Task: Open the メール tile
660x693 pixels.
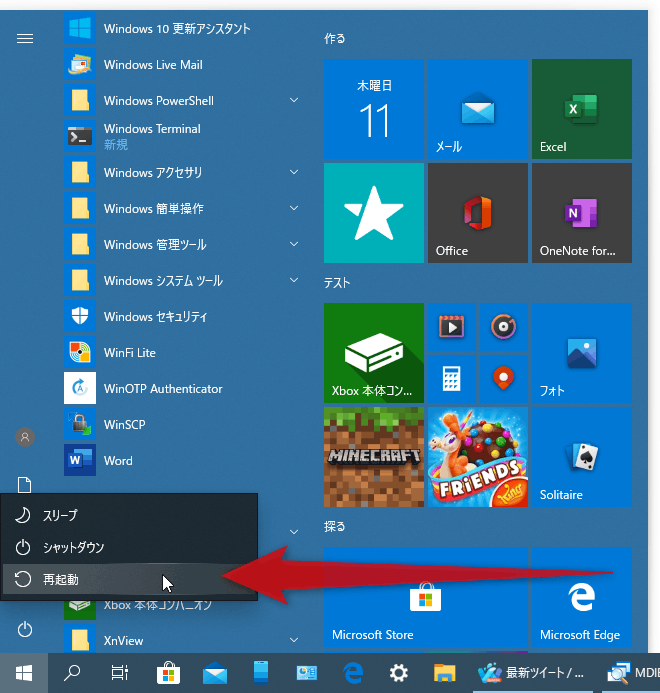Action: click(477, 109)
